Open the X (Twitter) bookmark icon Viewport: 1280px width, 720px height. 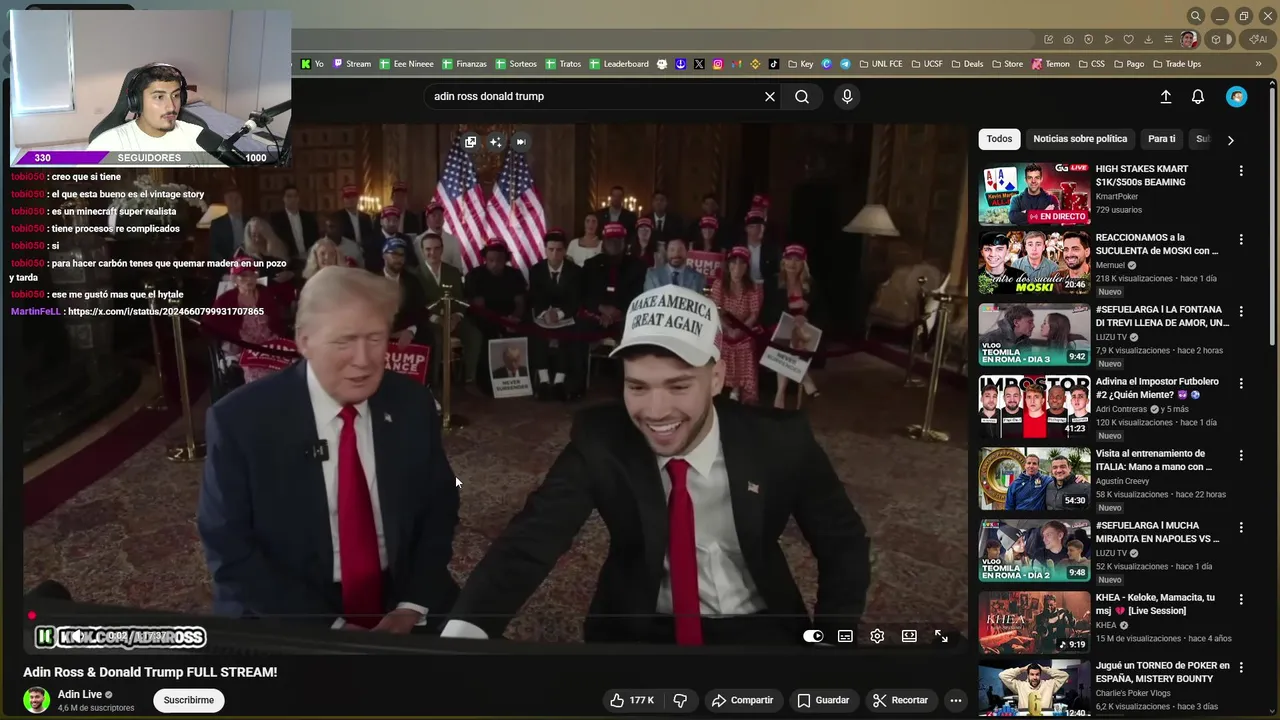click(699, 64)
